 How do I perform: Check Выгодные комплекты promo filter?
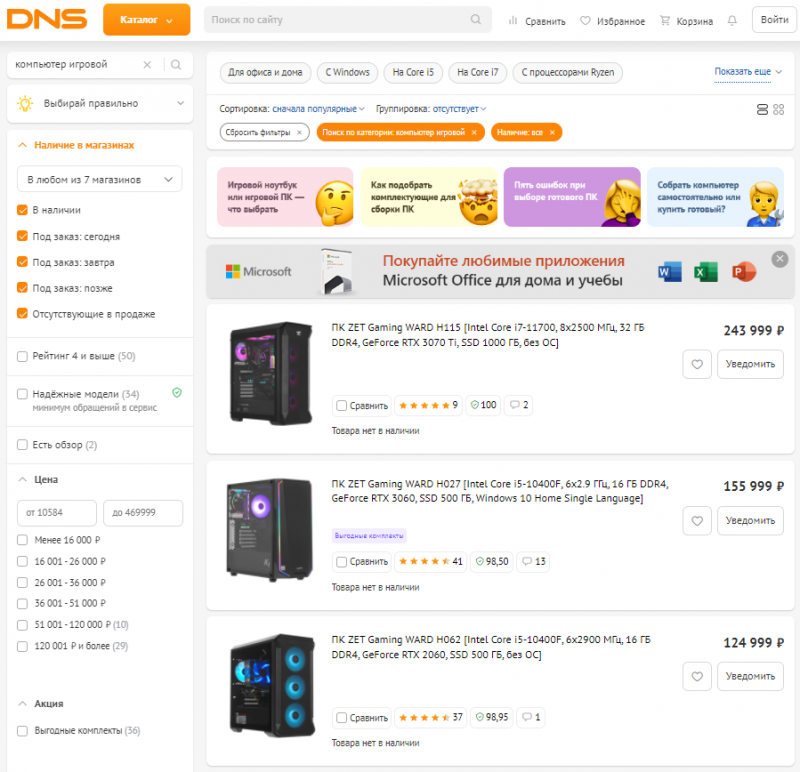22,731
